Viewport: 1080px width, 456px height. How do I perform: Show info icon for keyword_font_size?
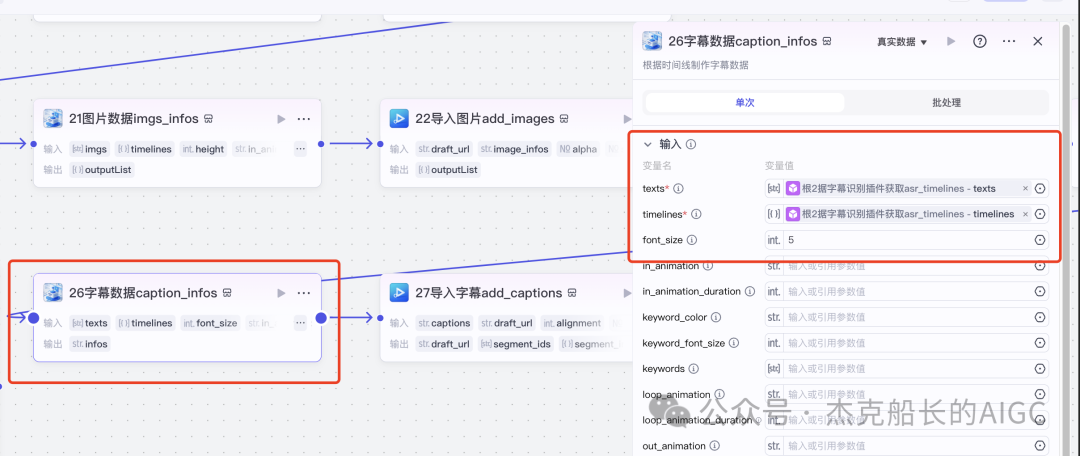(734, 343)
